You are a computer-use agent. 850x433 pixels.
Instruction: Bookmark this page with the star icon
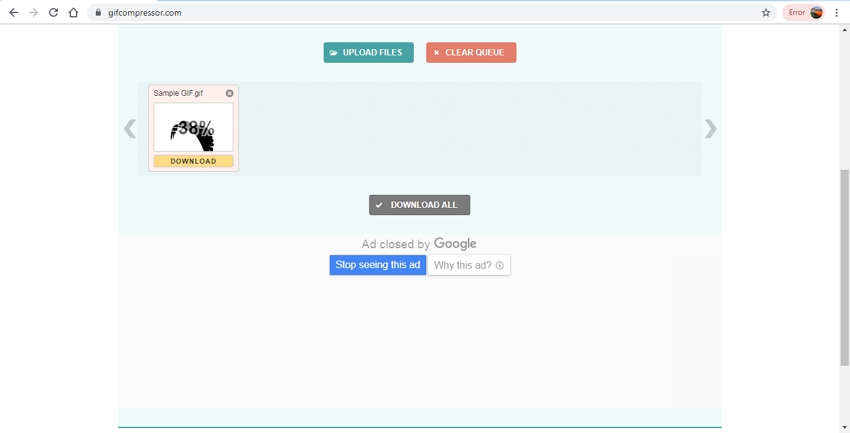click(x=766, y=13)
